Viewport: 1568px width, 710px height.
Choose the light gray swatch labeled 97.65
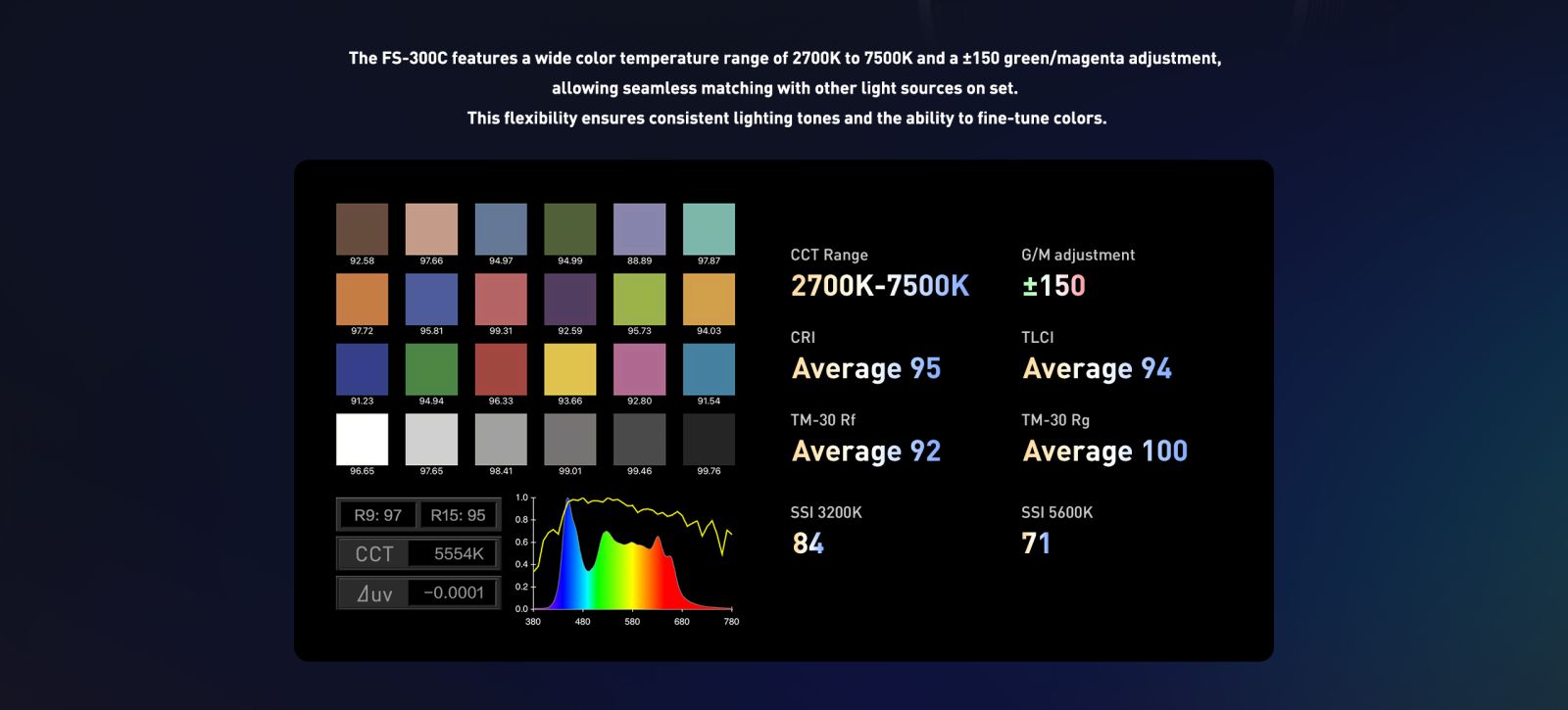pos(431,440)
